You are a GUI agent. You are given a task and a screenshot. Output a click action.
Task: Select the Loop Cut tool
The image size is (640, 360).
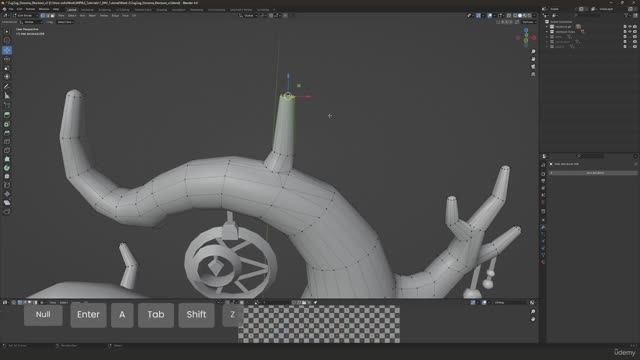tap(7, 142)
